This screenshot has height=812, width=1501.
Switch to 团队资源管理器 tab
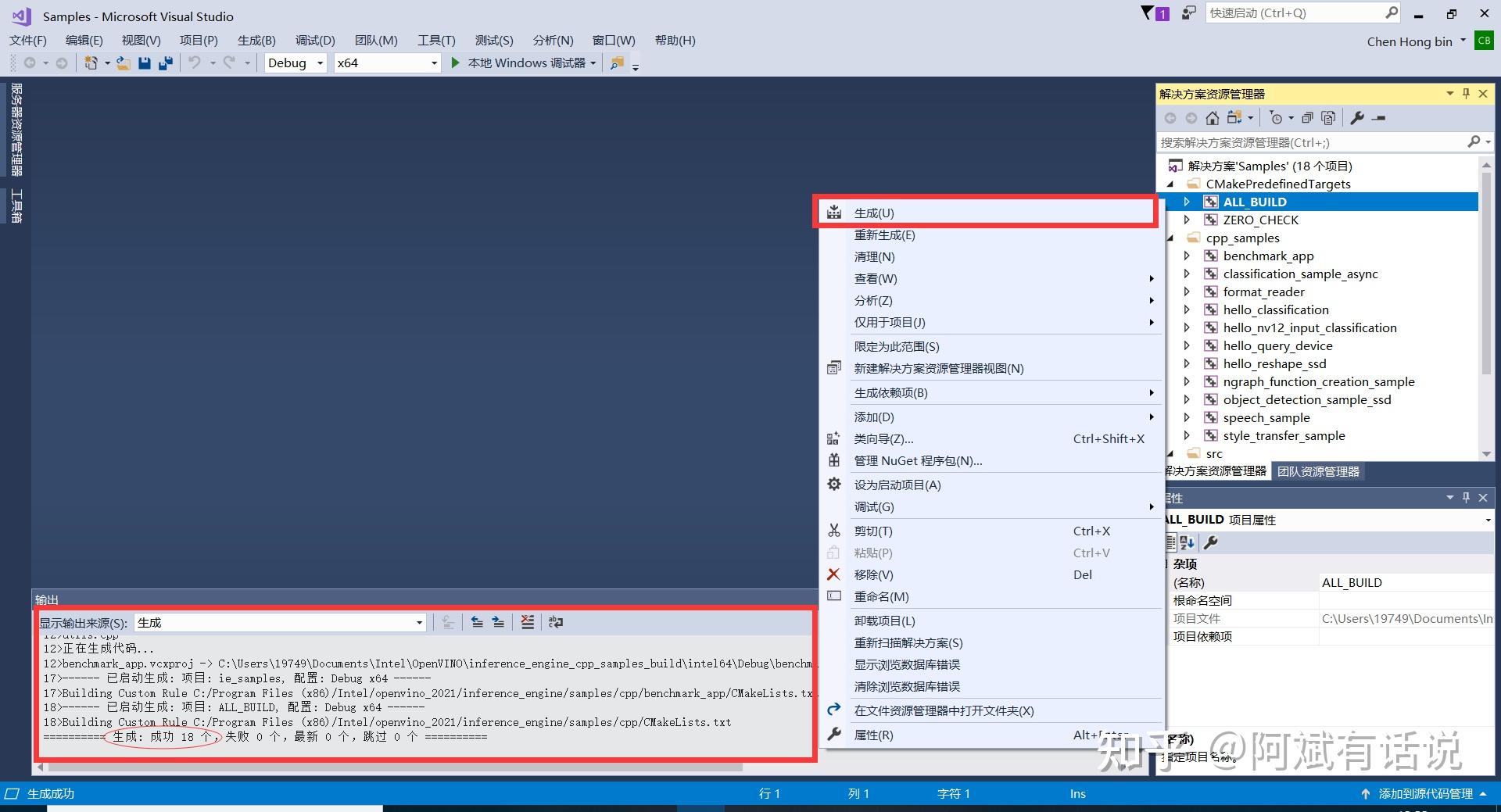point(1318,472)
